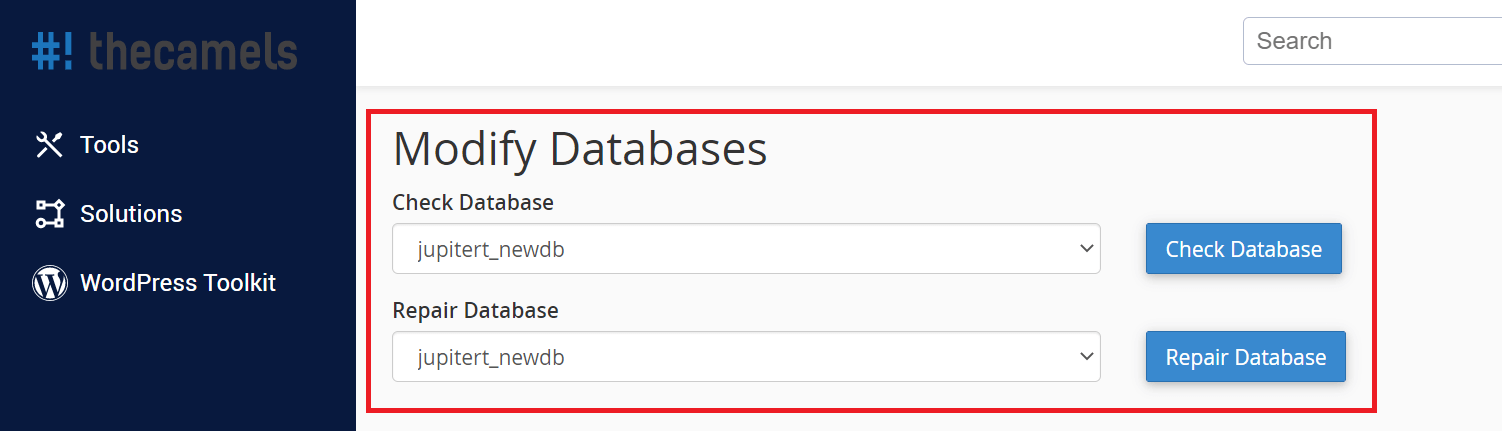Screen dimensions: 1502x431
Task: Click the blue #! logo symbol
Action: (52, 51)
